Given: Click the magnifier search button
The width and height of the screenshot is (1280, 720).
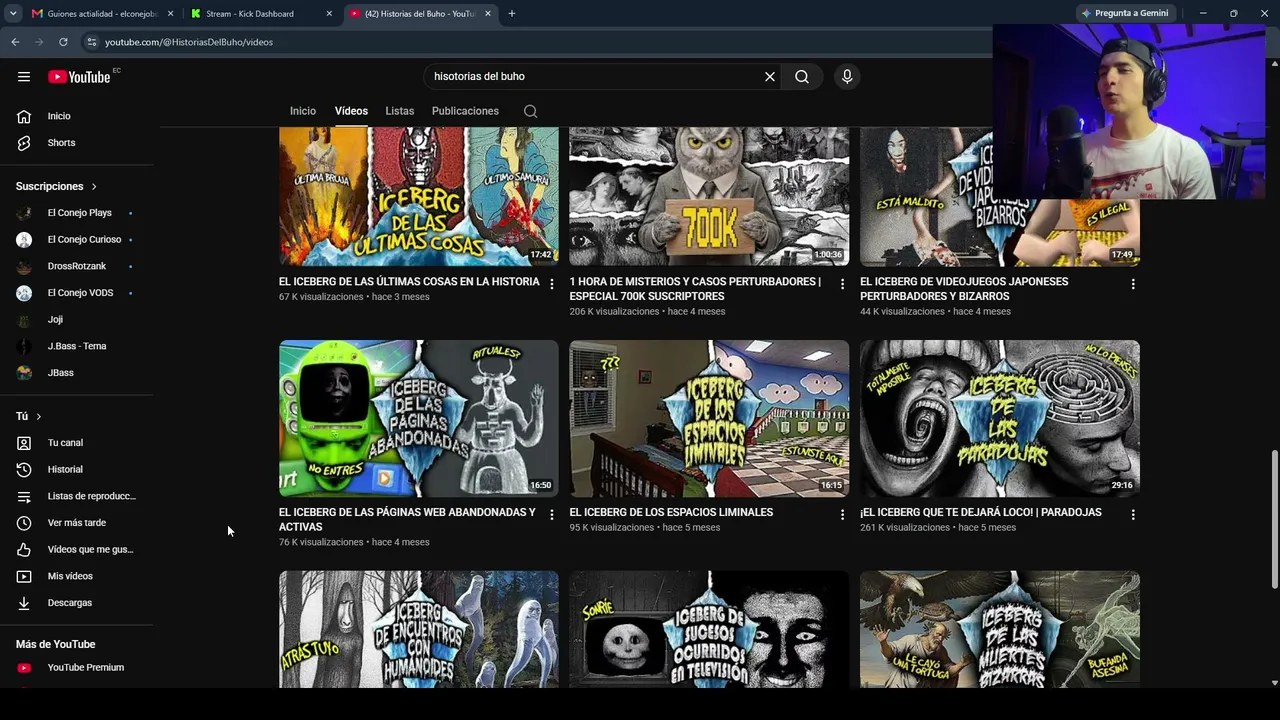Looking at the screenshot, I should (x=802, y=77).
